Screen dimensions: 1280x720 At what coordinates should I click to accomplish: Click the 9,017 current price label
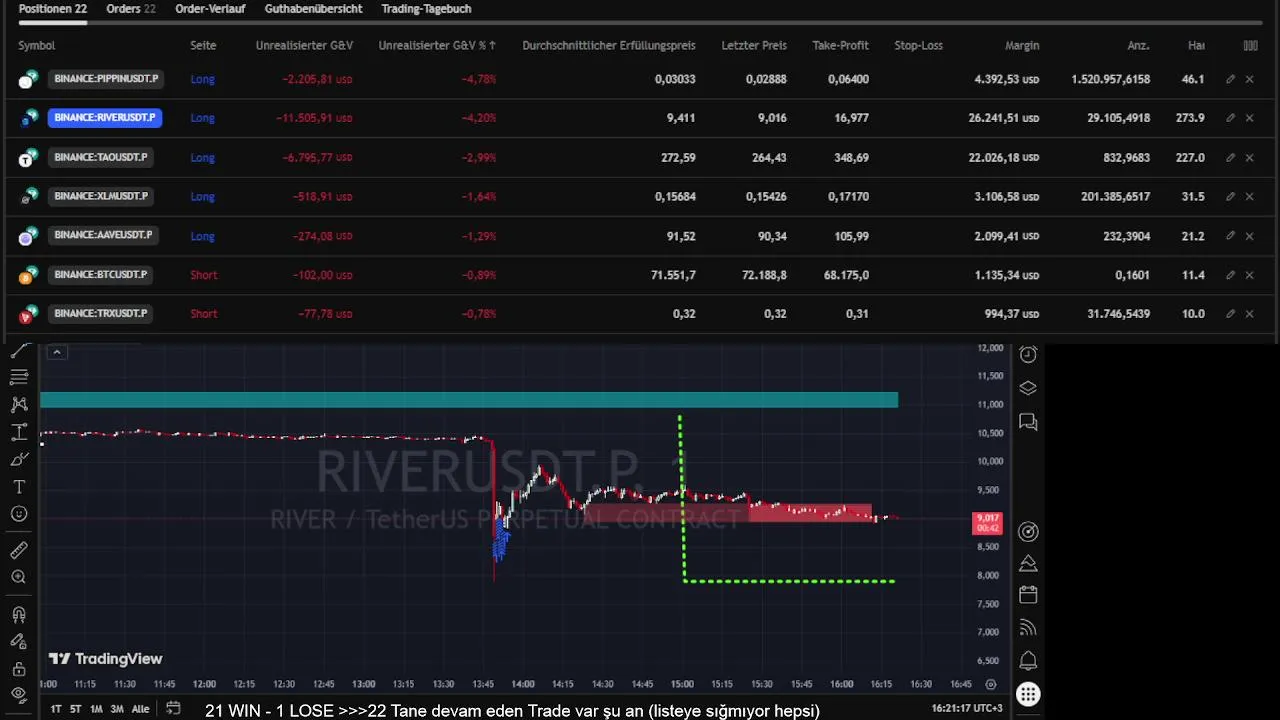987,523
